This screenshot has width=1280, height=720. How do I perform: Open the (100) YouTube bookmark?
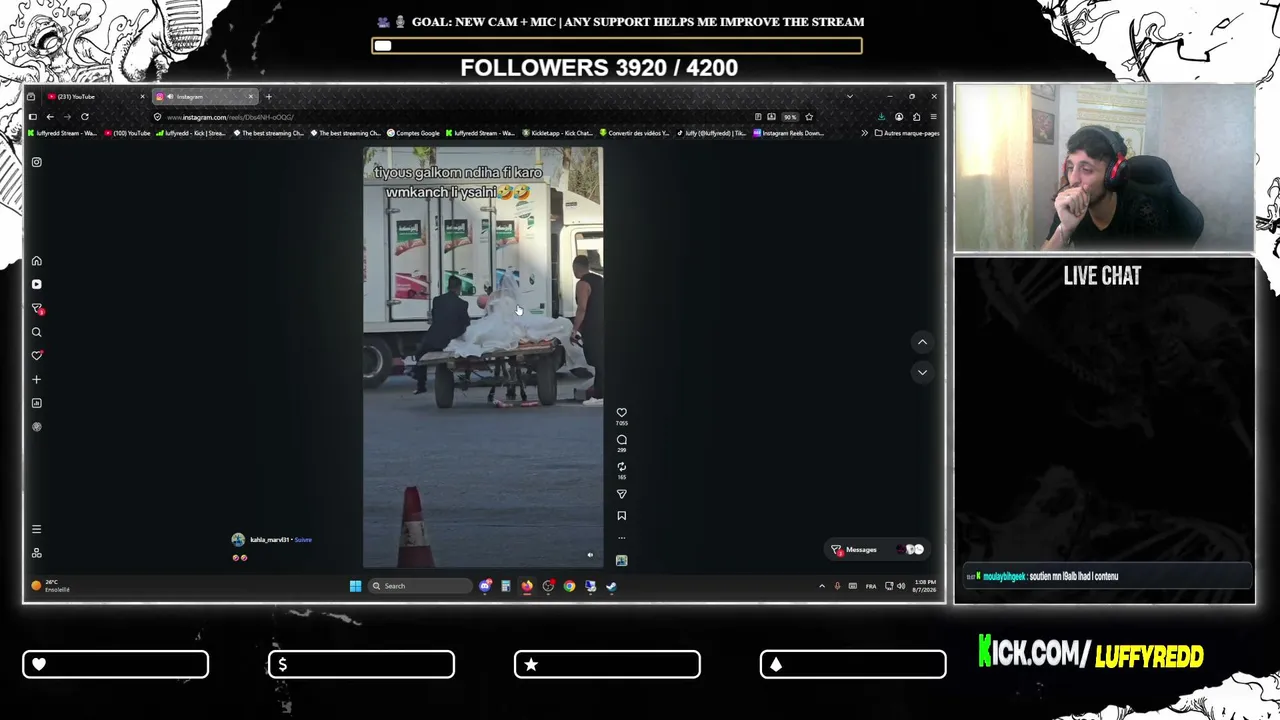pyautogui.click(x=127, y=133)
